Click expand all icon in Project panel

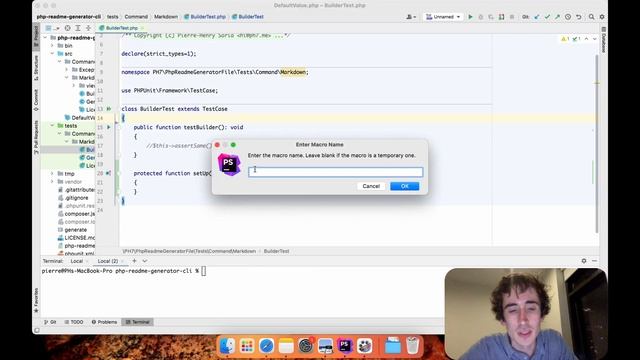click(78, 28)
